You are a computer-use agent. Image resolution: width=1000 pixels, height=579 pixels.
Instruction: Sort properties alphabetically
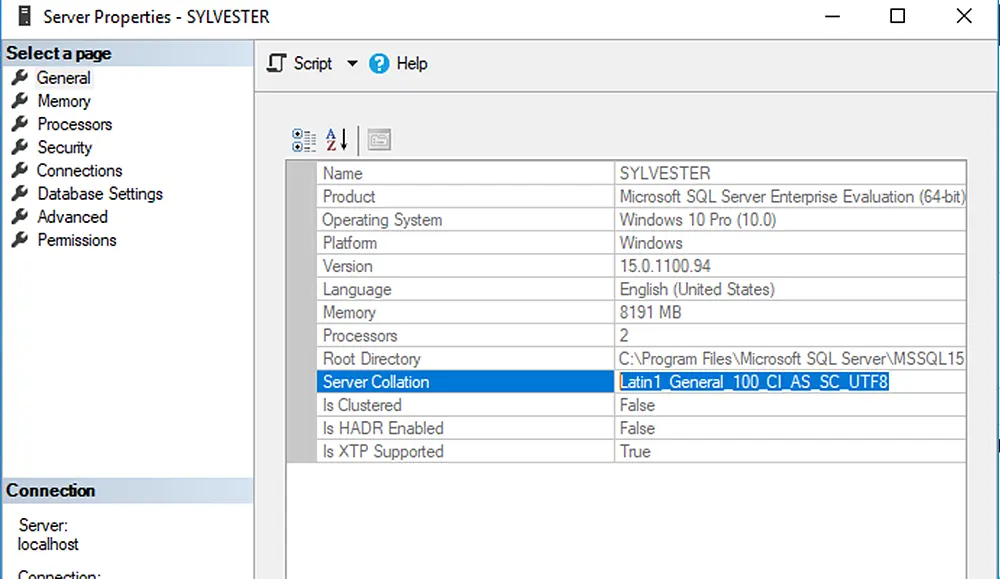point(337,140)
